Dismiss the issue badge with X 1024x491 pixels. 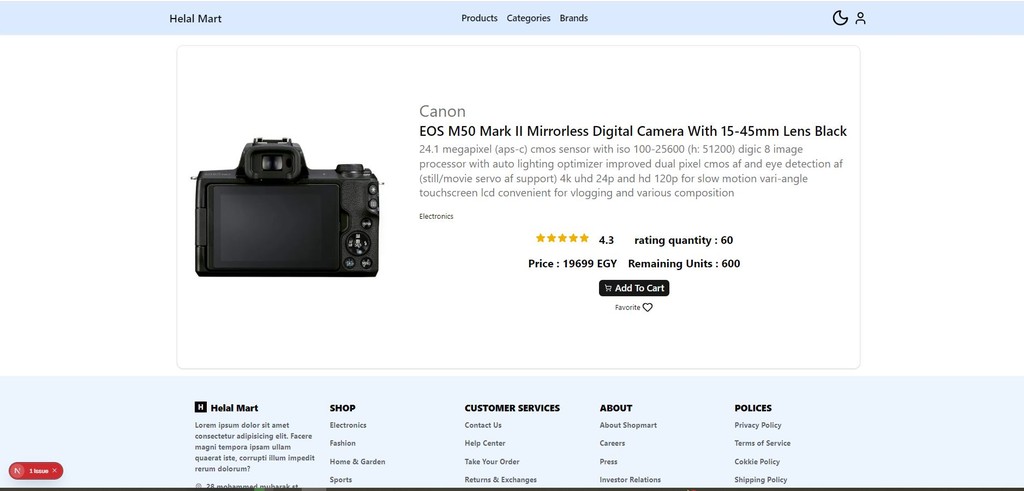click(x=55, y=470)
